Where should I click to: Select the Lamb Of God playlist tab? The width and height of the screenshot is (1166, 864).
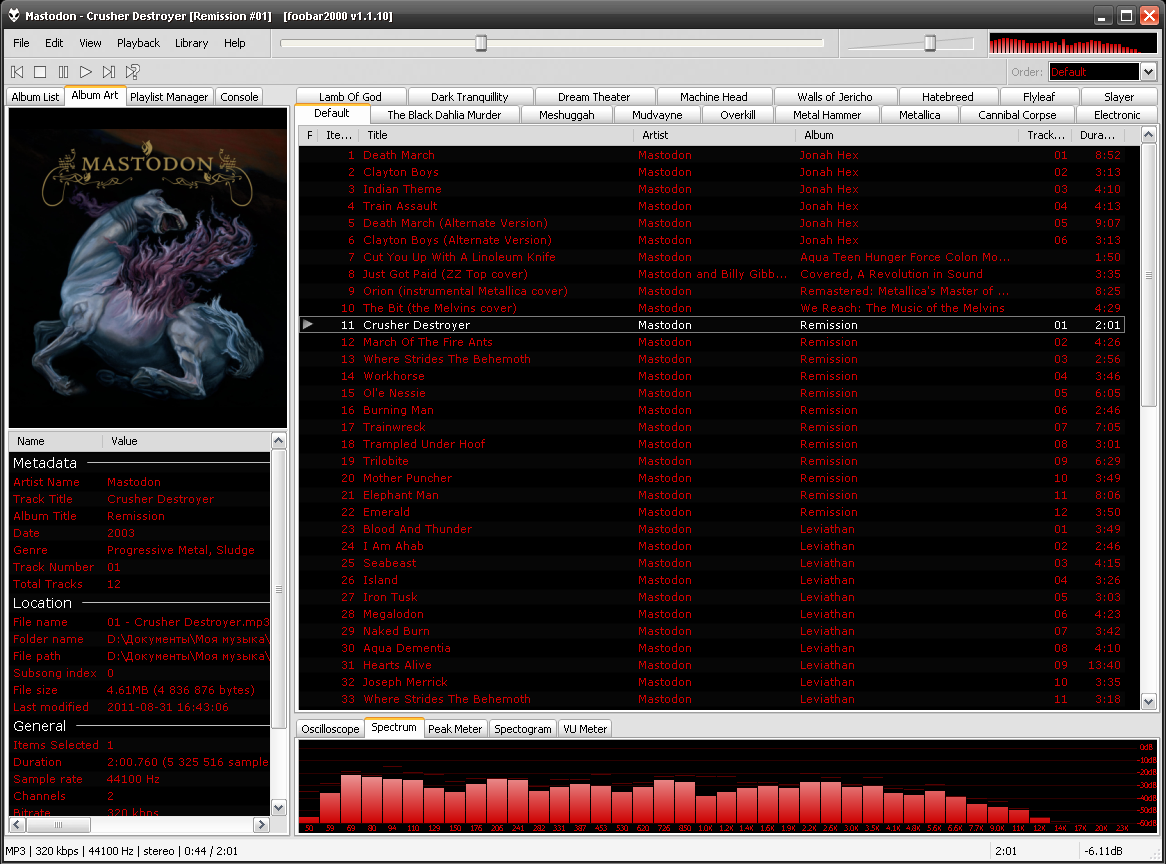[x=350, y=97]
